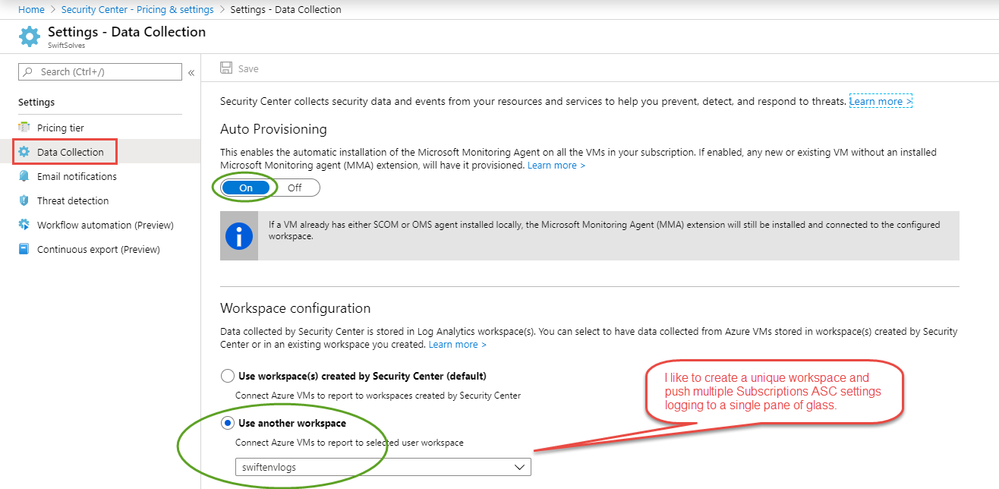Image resolution: width=999 pixels, height=489 pixels.
Task: Click the Workspace configuration heading
Action: pos(295,308)
